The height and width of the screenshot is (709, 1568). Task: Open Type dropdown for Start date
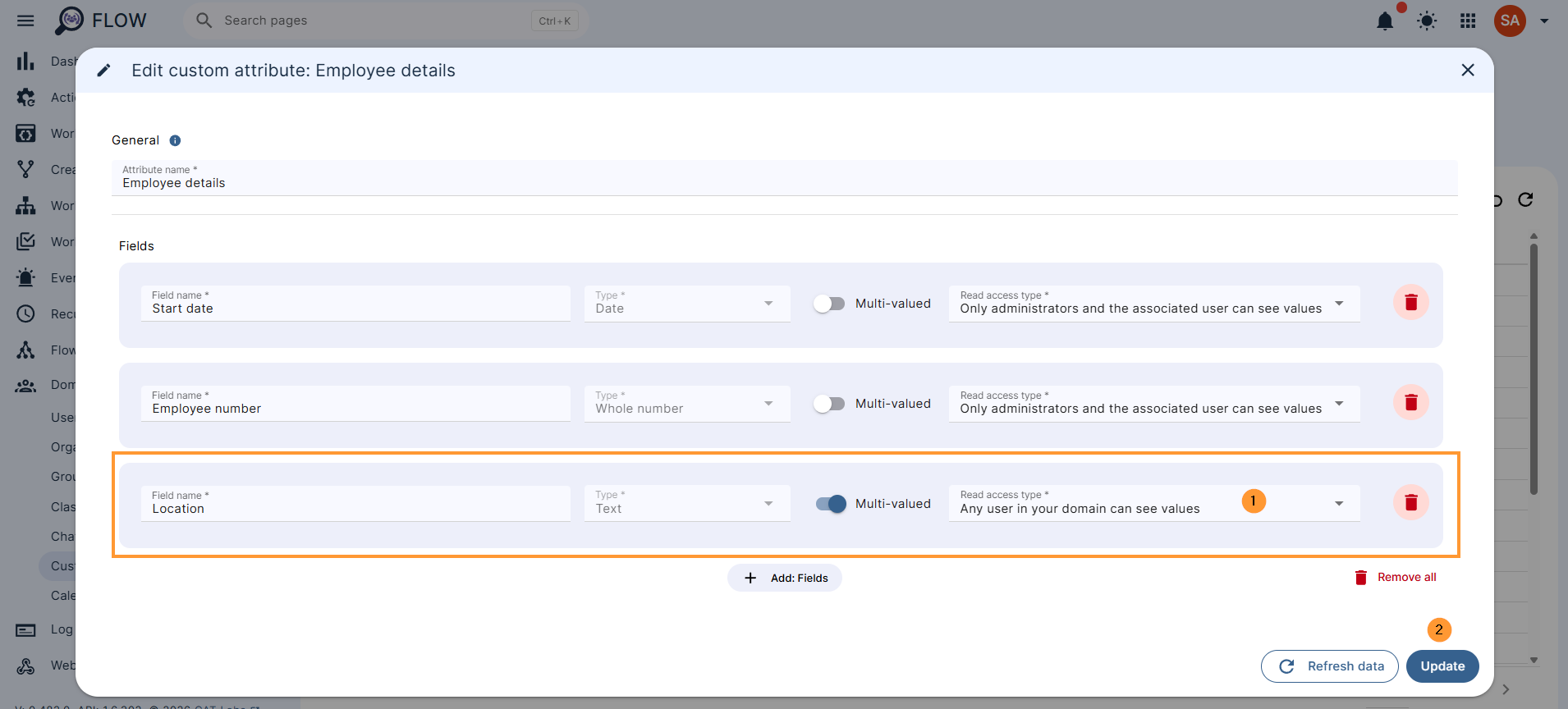click(x=687, y=304)
